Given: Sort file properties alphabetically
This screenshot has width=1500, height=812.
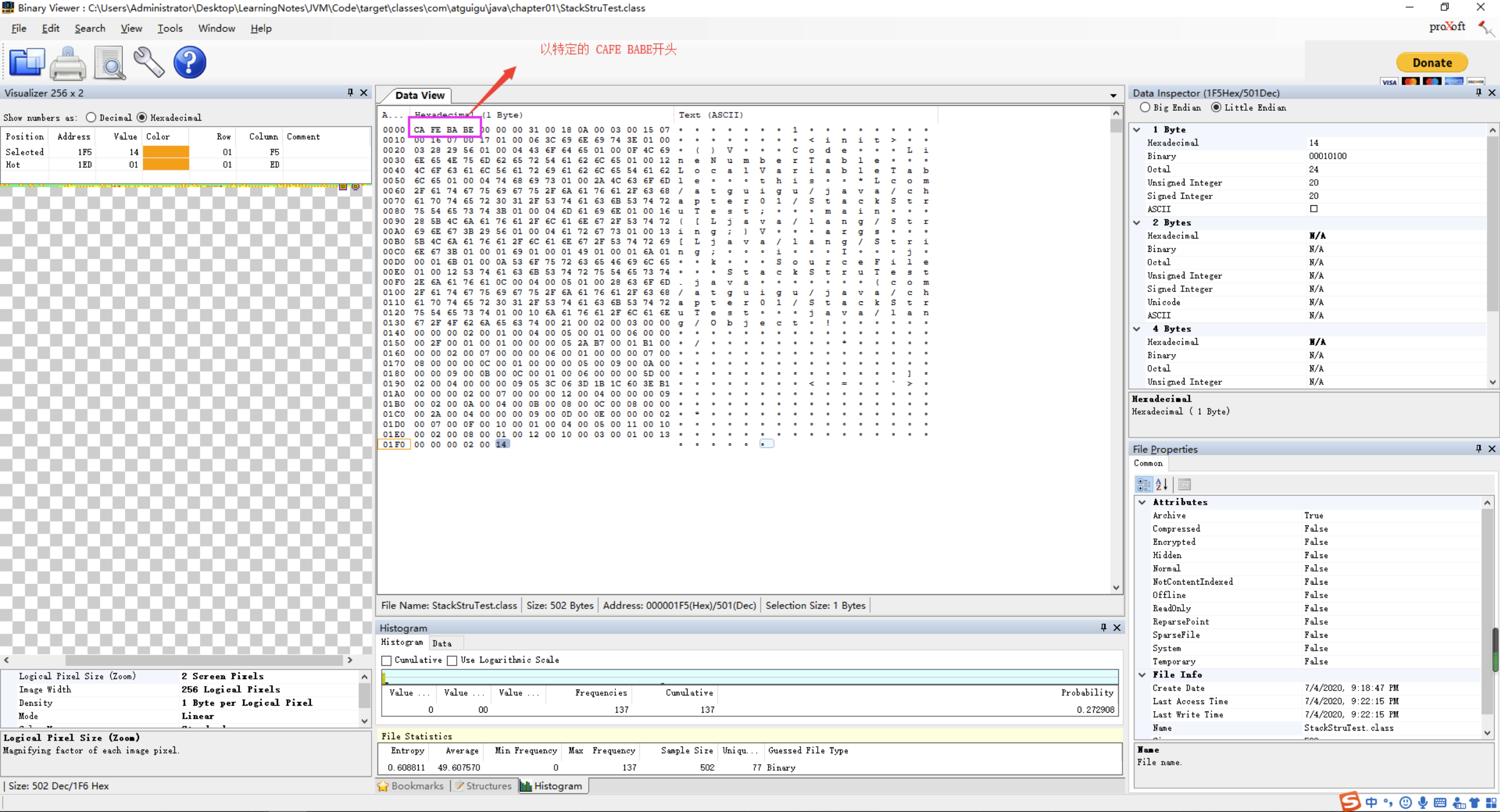Looking at the screenshot, I should pos(1162,484).
